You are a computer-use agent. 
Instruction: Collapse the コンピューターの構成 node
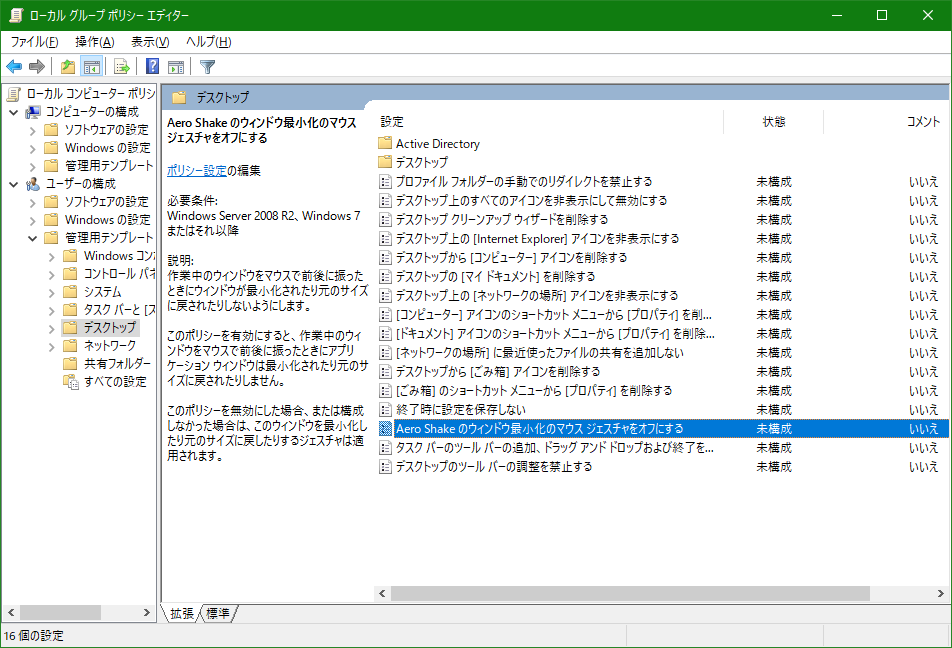point(14,112)
